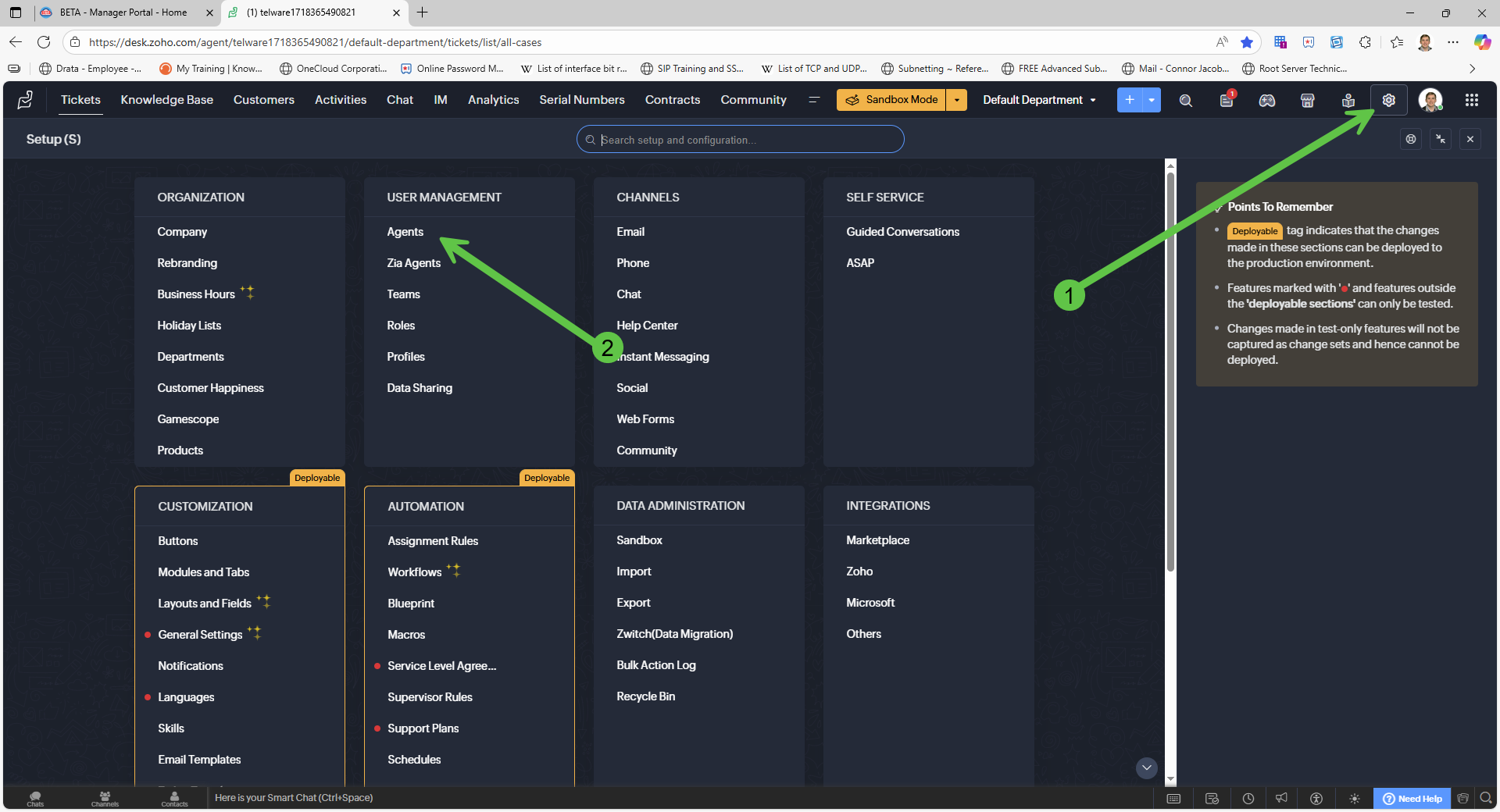The image size is (1500, 812).
Task: Open Agents under User Management
Action: point(405,232)
